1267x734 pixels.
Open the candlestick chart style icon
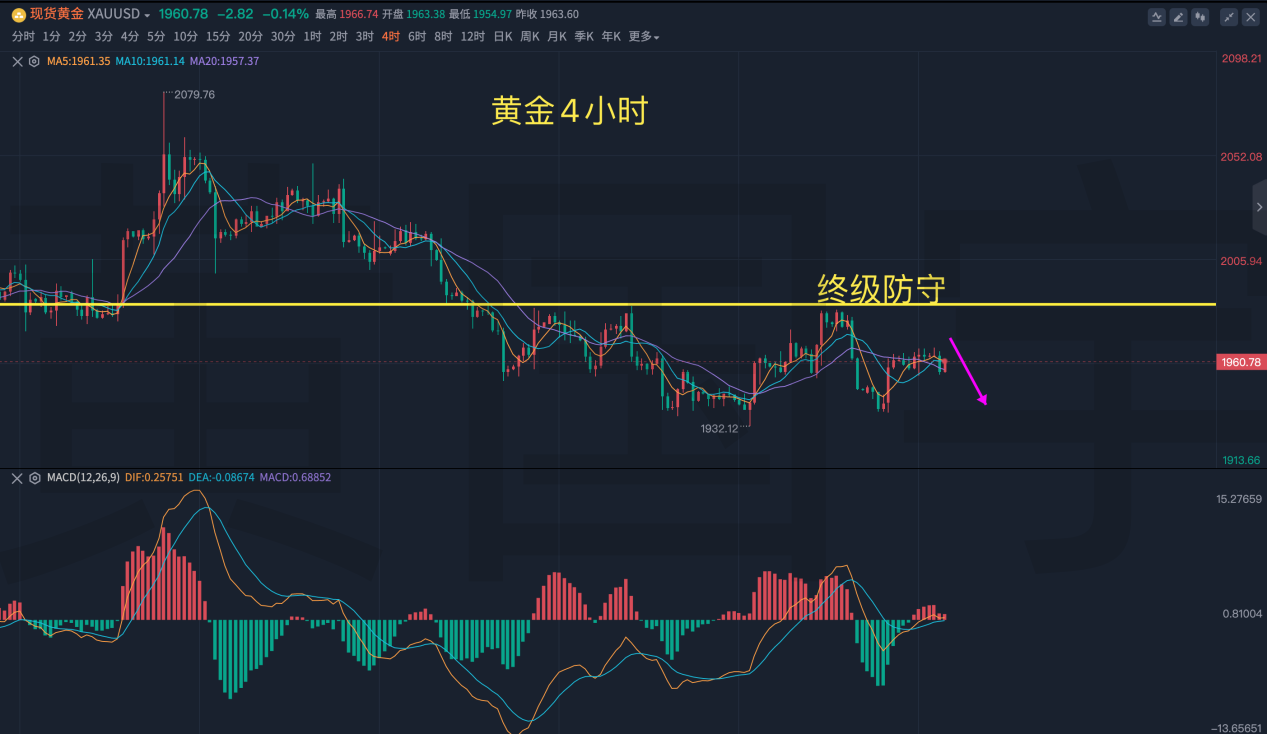(1200, 16)
